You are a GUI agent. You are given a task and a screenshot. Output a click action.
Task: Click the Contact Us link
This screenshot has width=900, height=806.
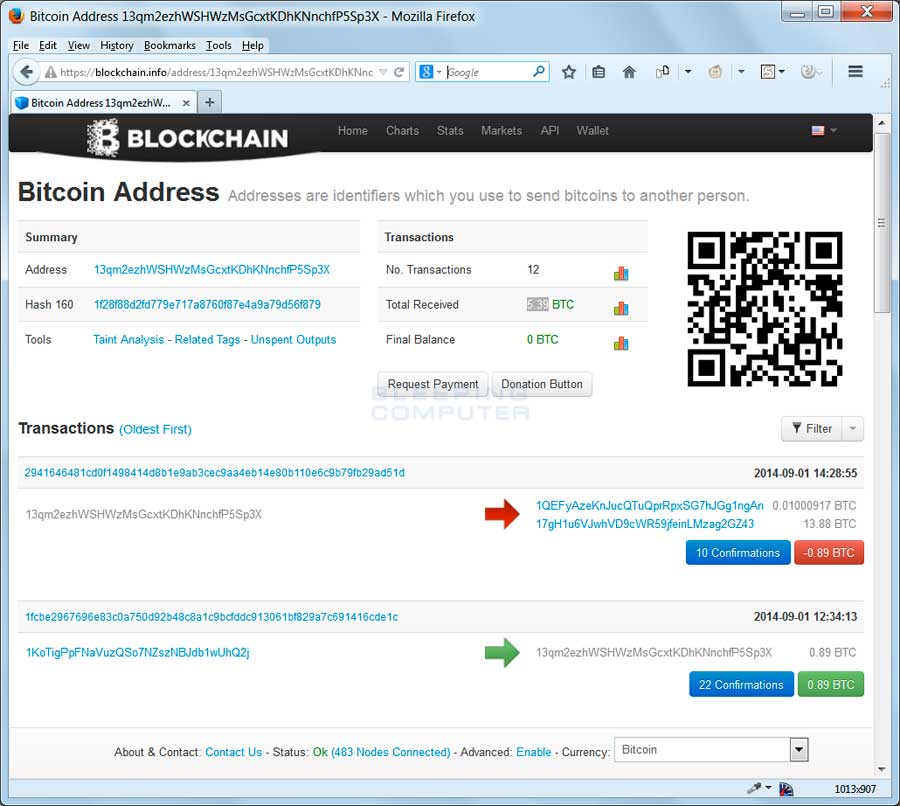pyautogui.click(x=234, y=752)
